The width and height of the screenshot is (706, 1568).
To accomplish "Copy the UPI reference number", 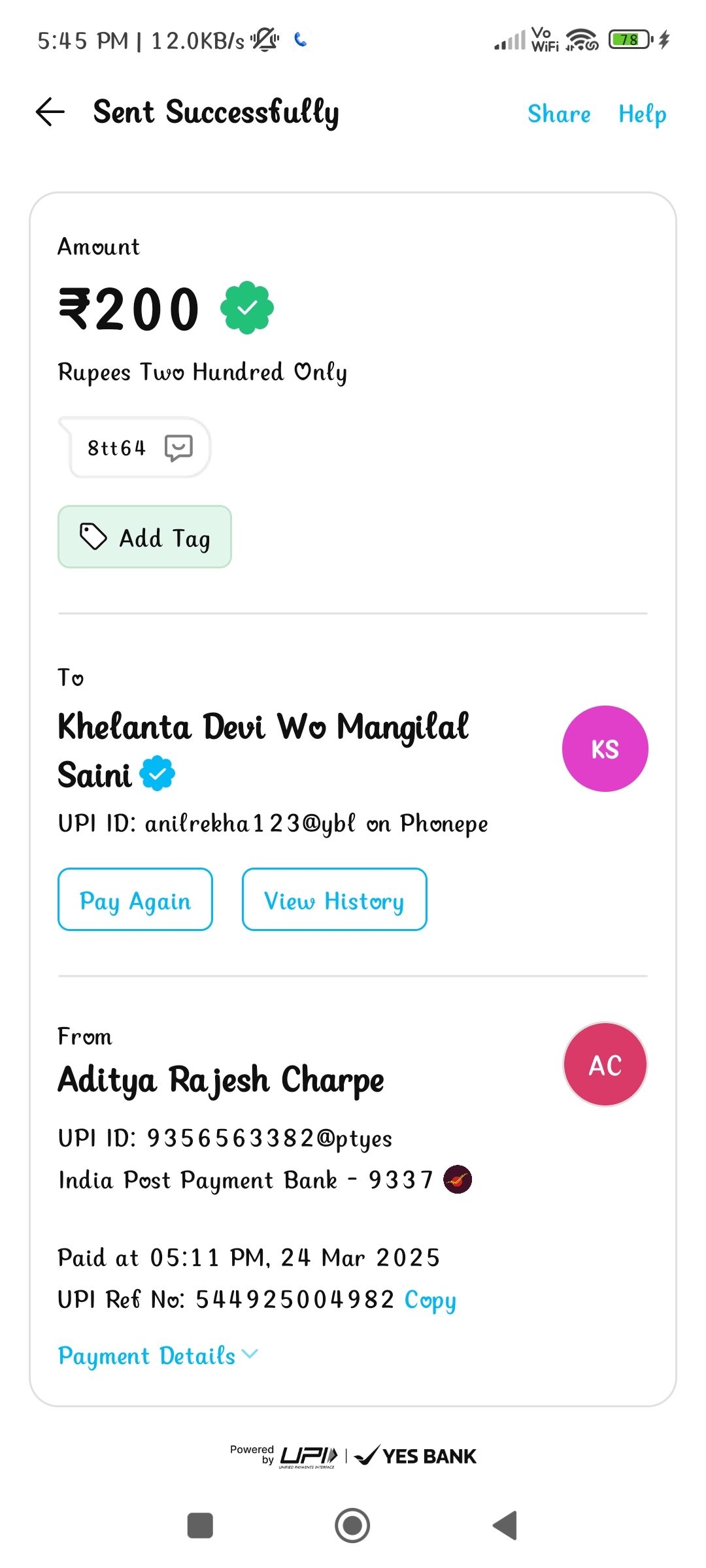I will click(x=429, y=1299).
